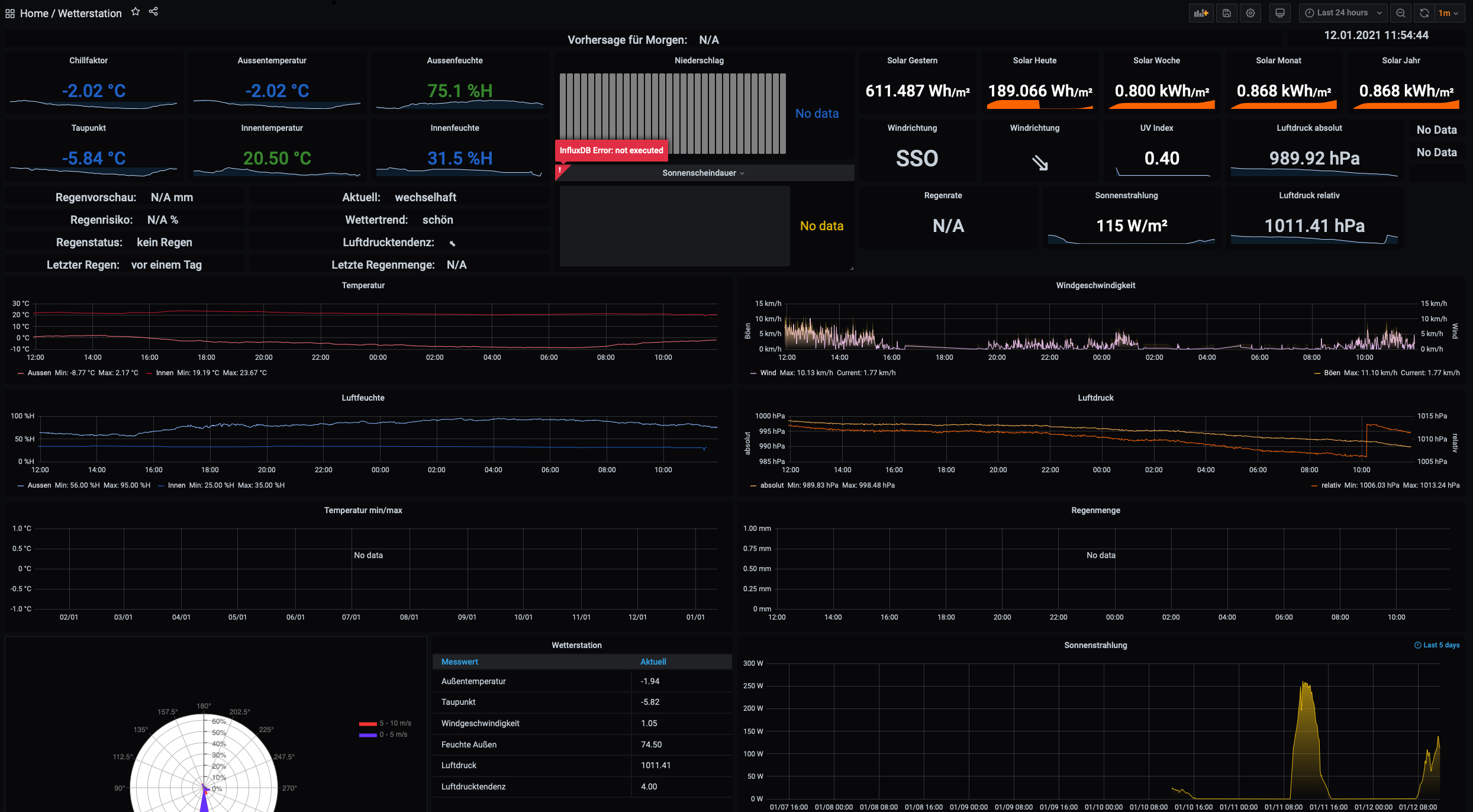Click the gray Niederschlag bar chart

tap(673, 114)
